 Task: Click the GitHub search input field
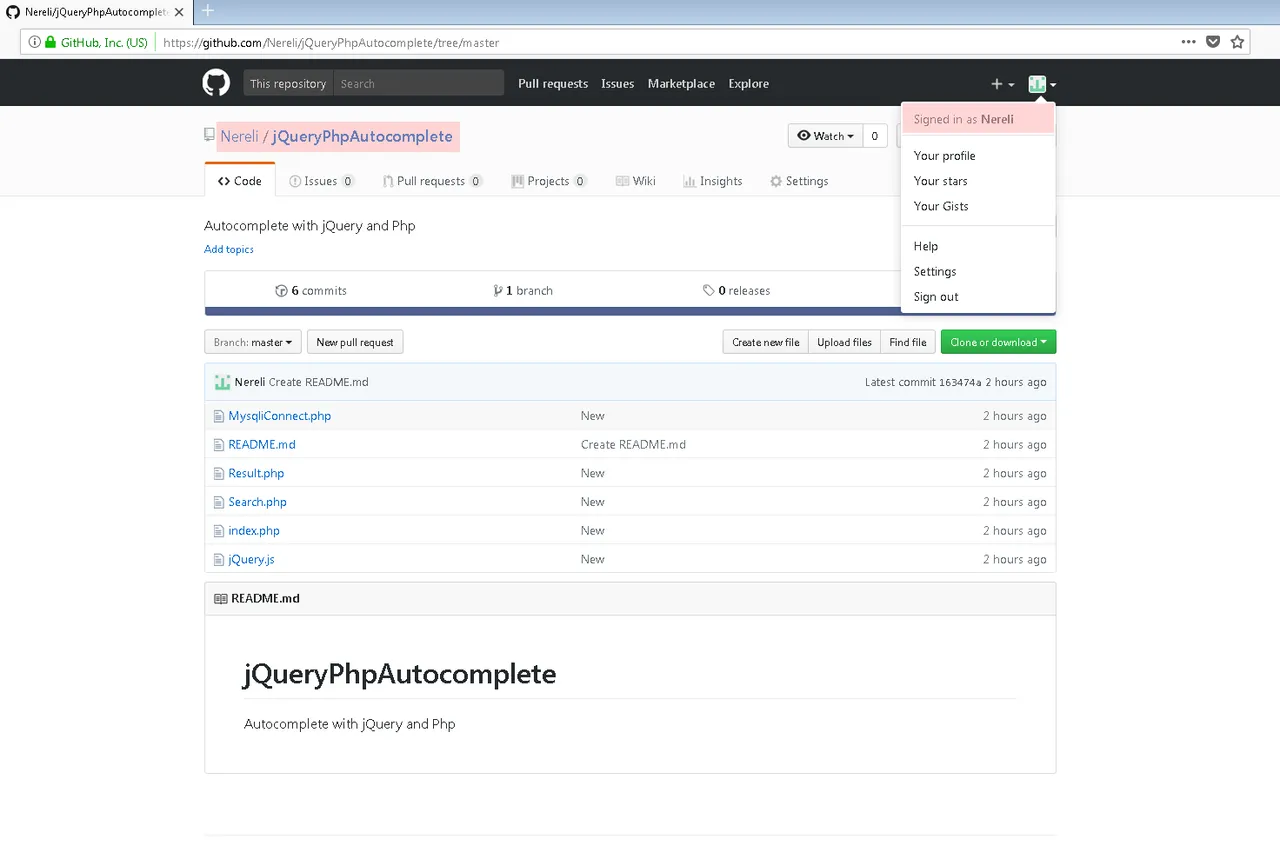(418, 84)
